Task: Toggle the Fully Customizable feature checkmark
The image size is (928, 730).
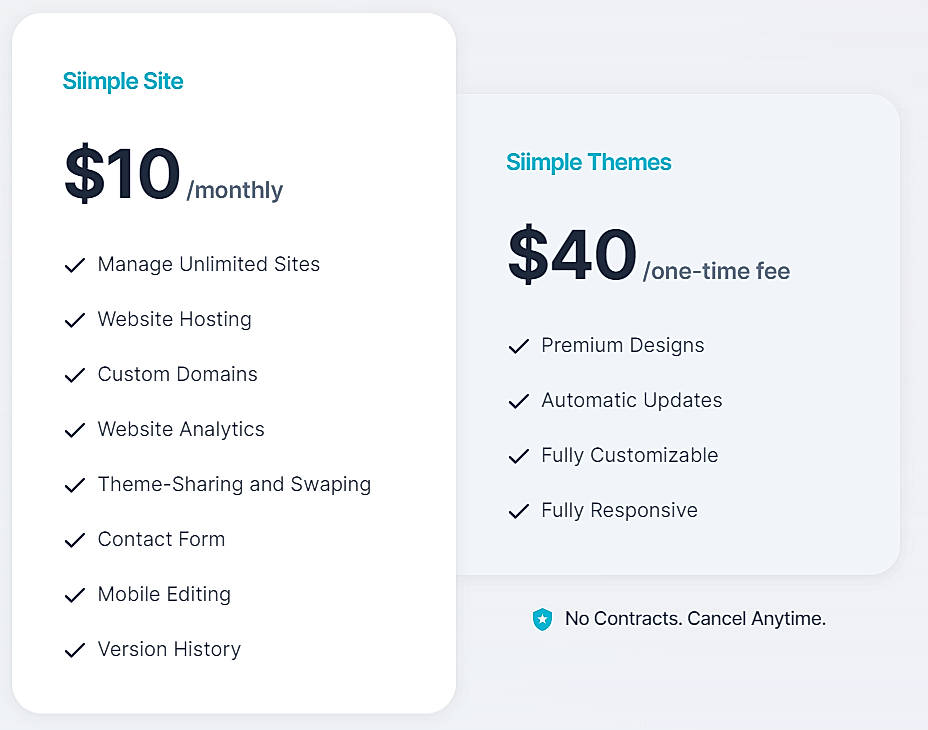Action: coord(519,456)
